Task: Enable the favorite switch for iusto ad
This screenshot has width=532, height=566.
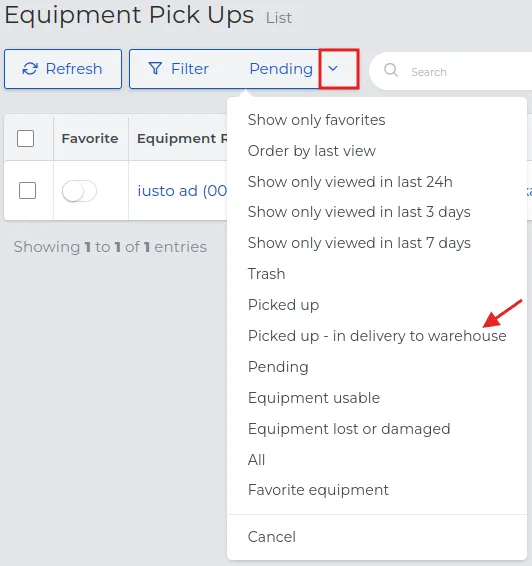Action: point(79,191)
